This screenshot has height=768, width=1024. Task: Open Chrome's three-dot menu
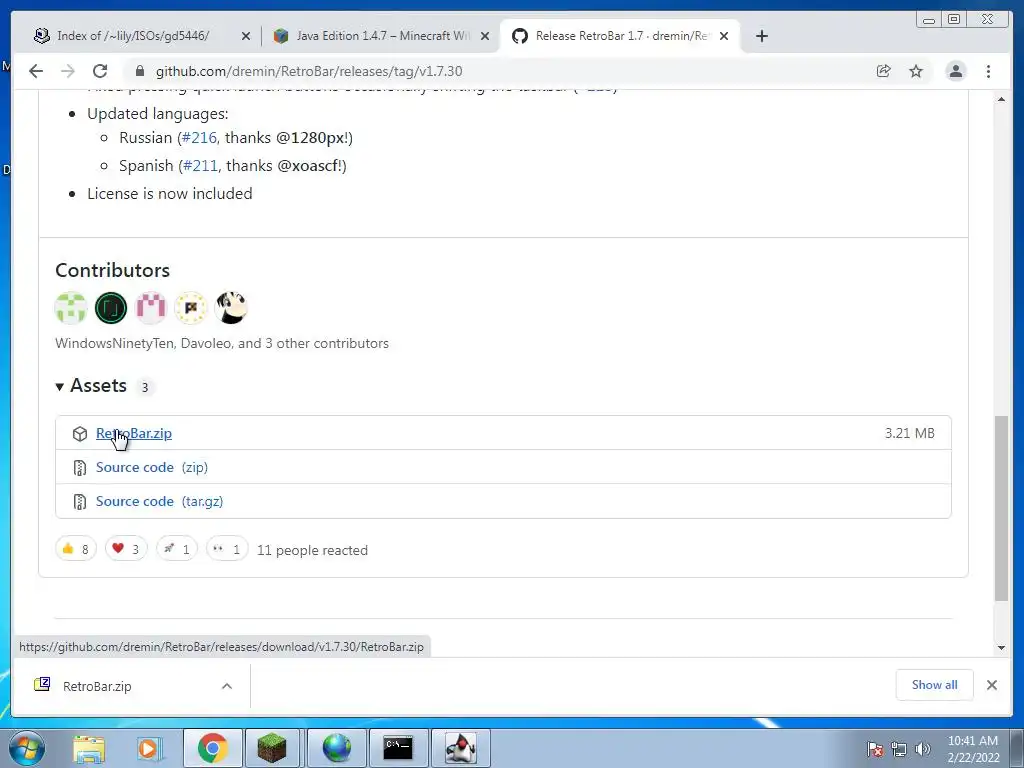coord(989,71)
